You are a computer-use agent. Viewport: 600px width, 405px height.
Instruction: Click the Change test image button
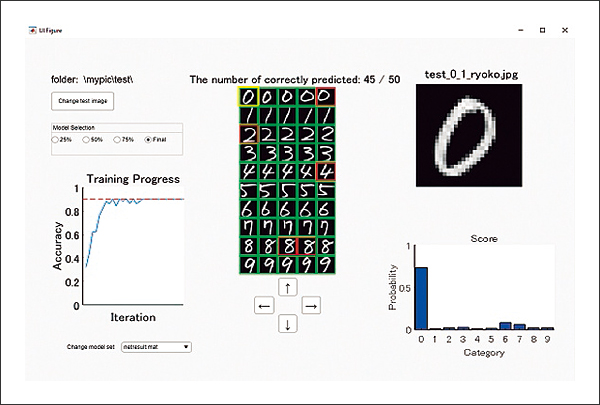(x=83, y=101)
